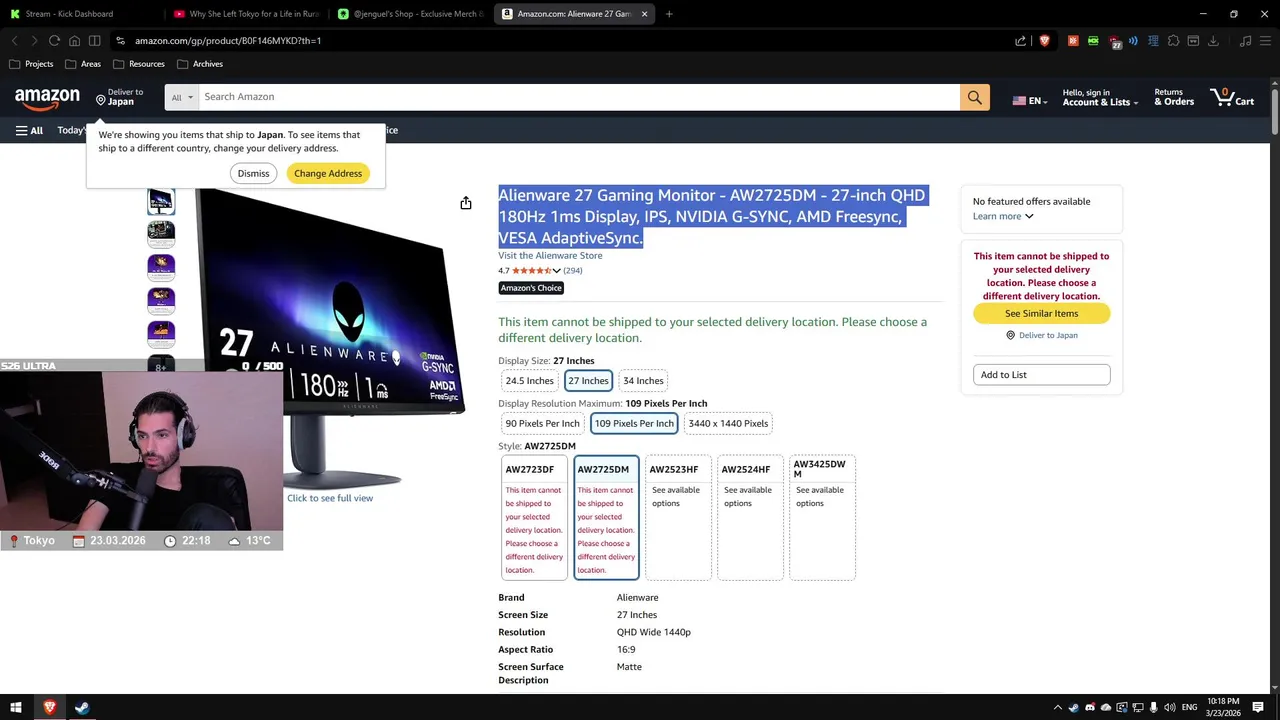1280x720 pixels.
Task: Click the Add to List button
Action: (1041, 375)
